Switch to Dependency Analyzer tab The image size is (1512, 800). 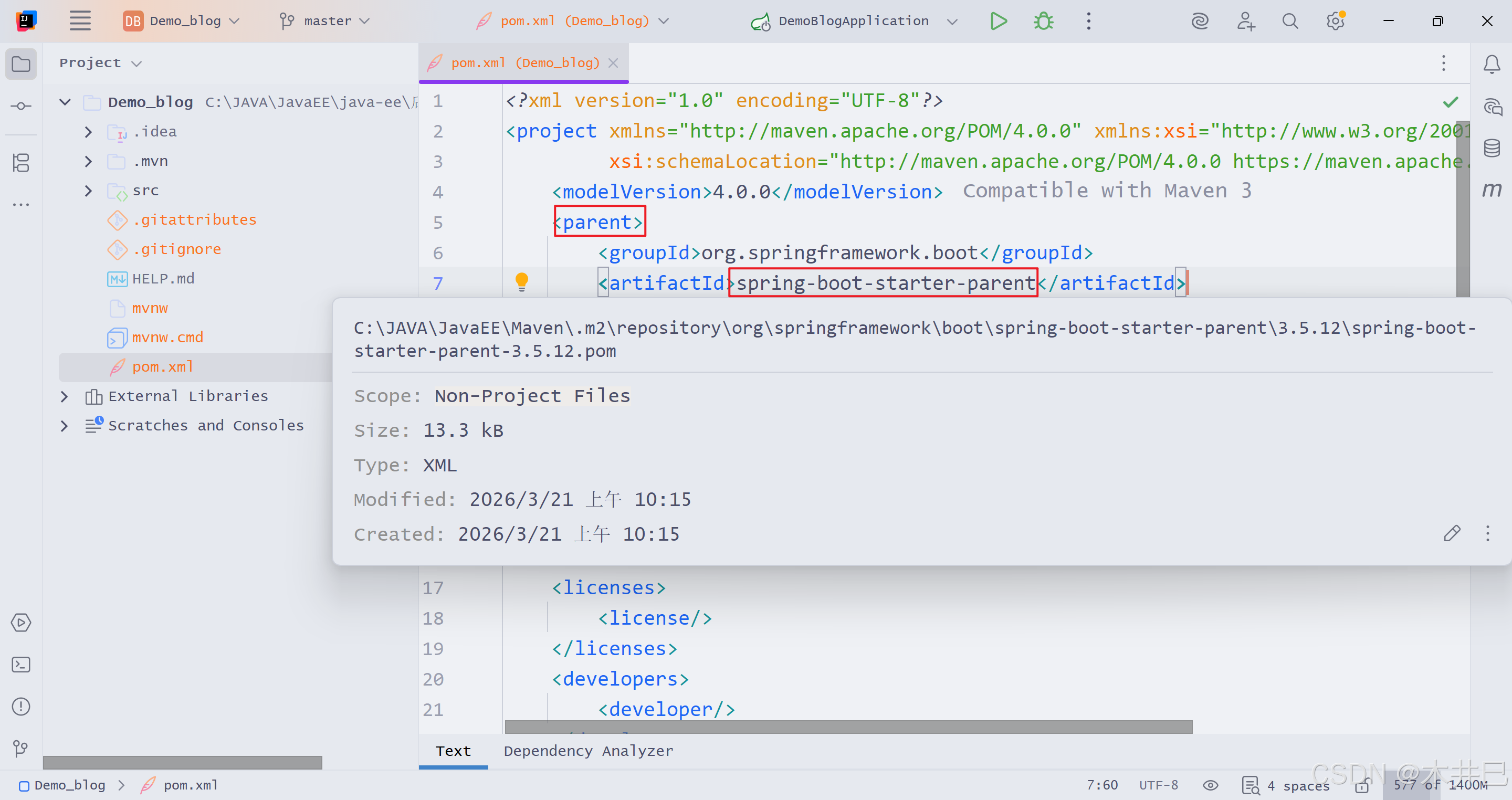[588, 751]
